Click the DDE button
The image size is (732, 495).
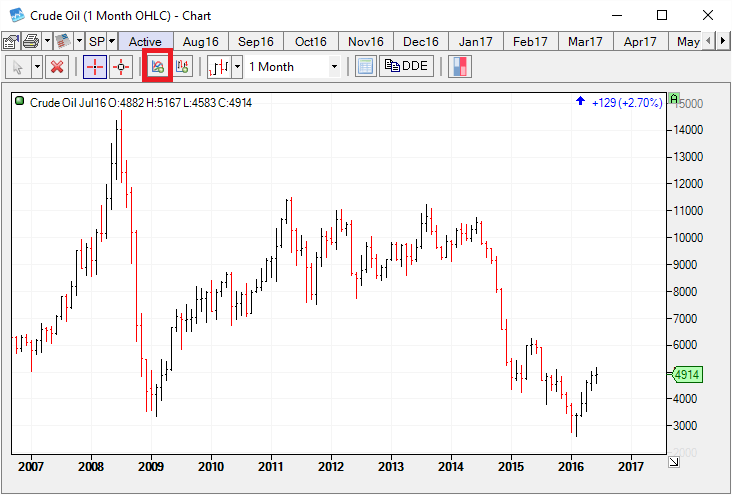coord(407,67)
